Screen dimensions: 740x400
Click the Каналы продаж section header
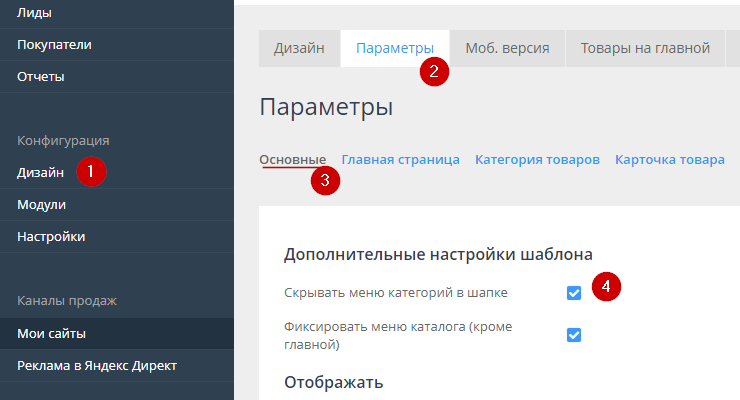67,300
